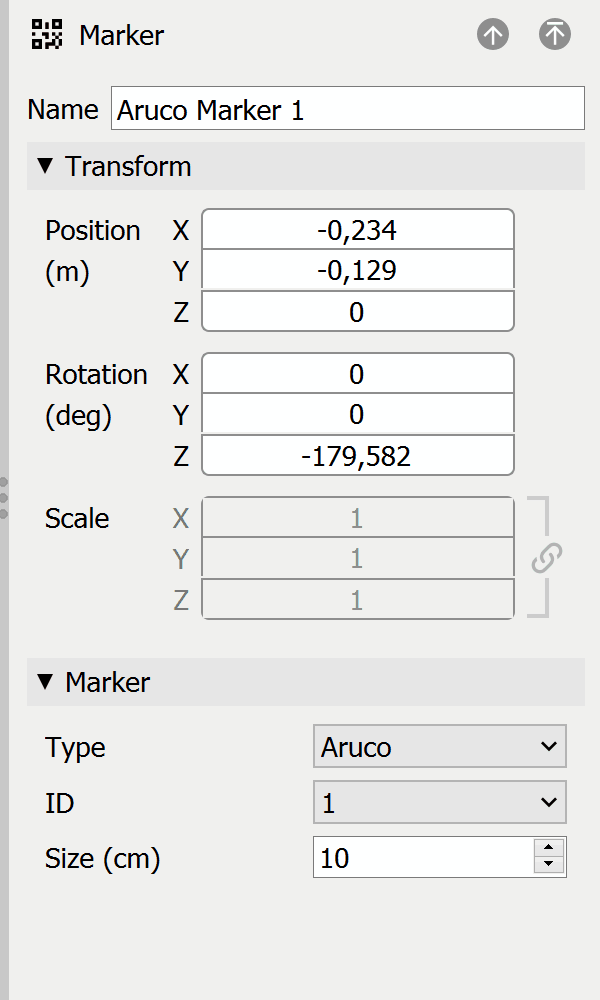Click the Rotation Z field

tap(357, 457)
